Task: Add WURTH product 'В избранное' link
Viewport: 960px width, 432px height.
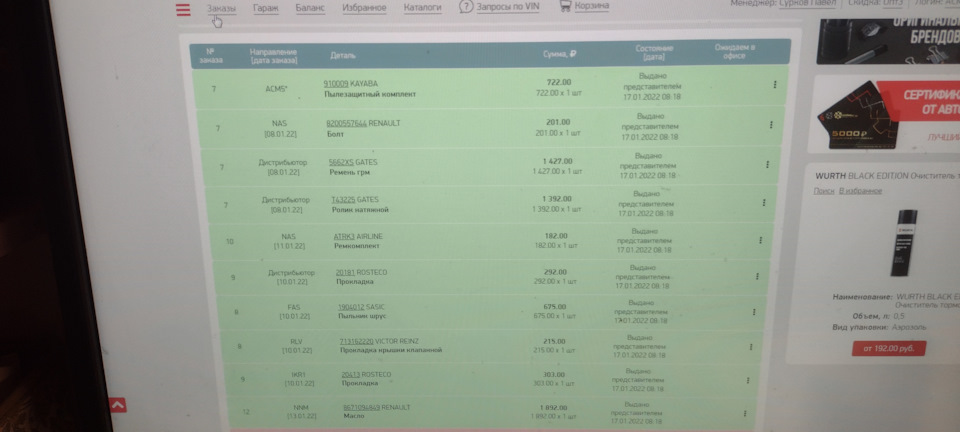Action: pos(860,191)
